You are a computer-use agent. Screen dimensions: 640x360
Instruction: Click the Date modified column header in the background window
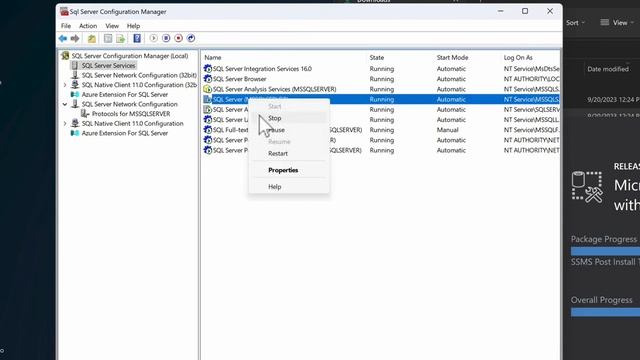tap(608, 69)
